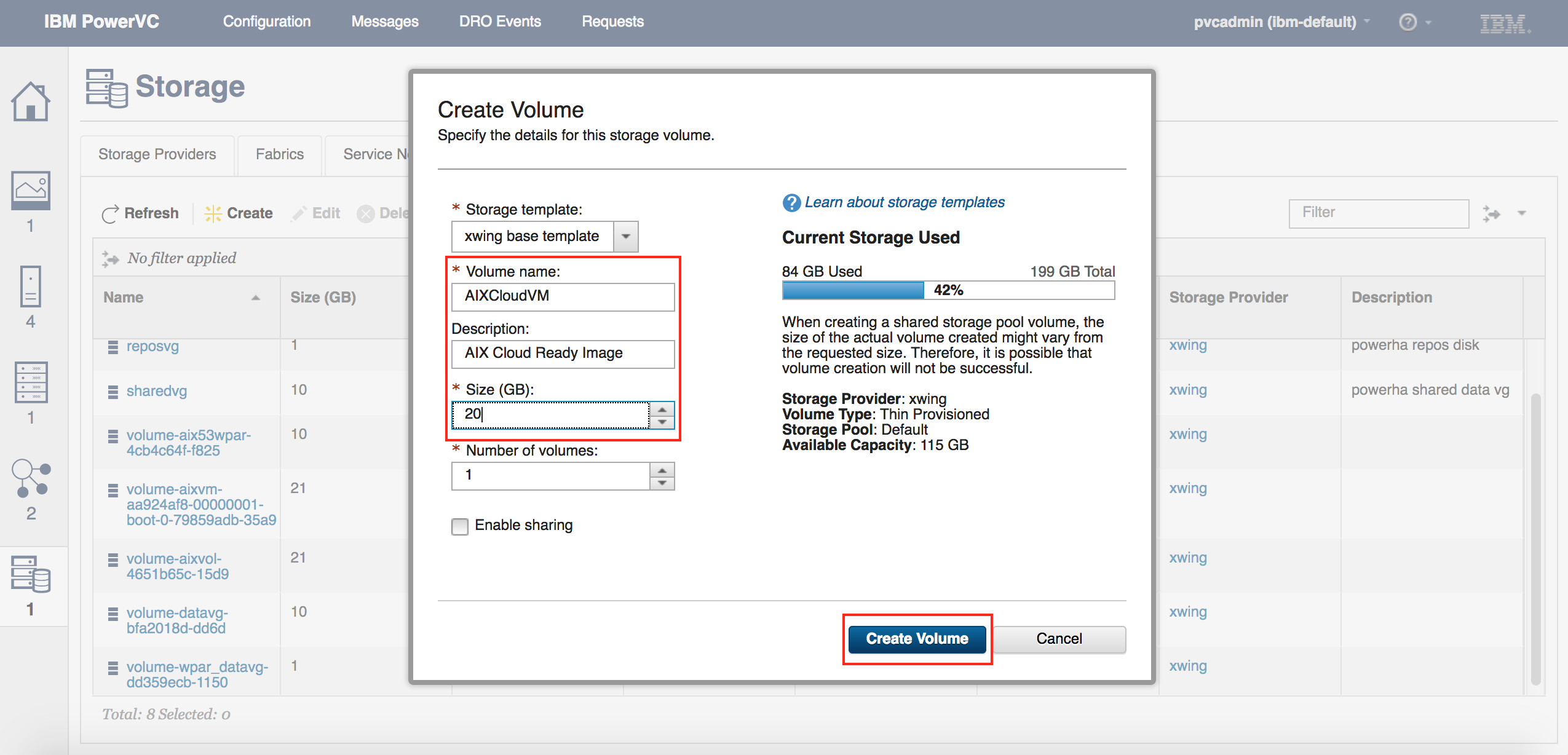Click the Storage Provider column header
The height and width of the screenshot is (755, 1568).
1228,298
